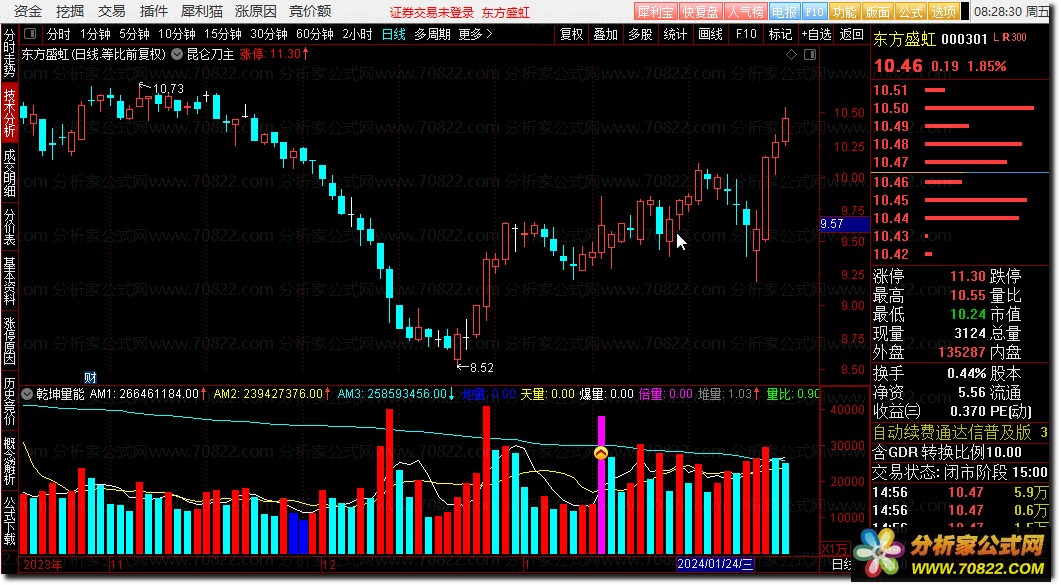
Task: Open 历史竞价 side tab
Action: 9,402
